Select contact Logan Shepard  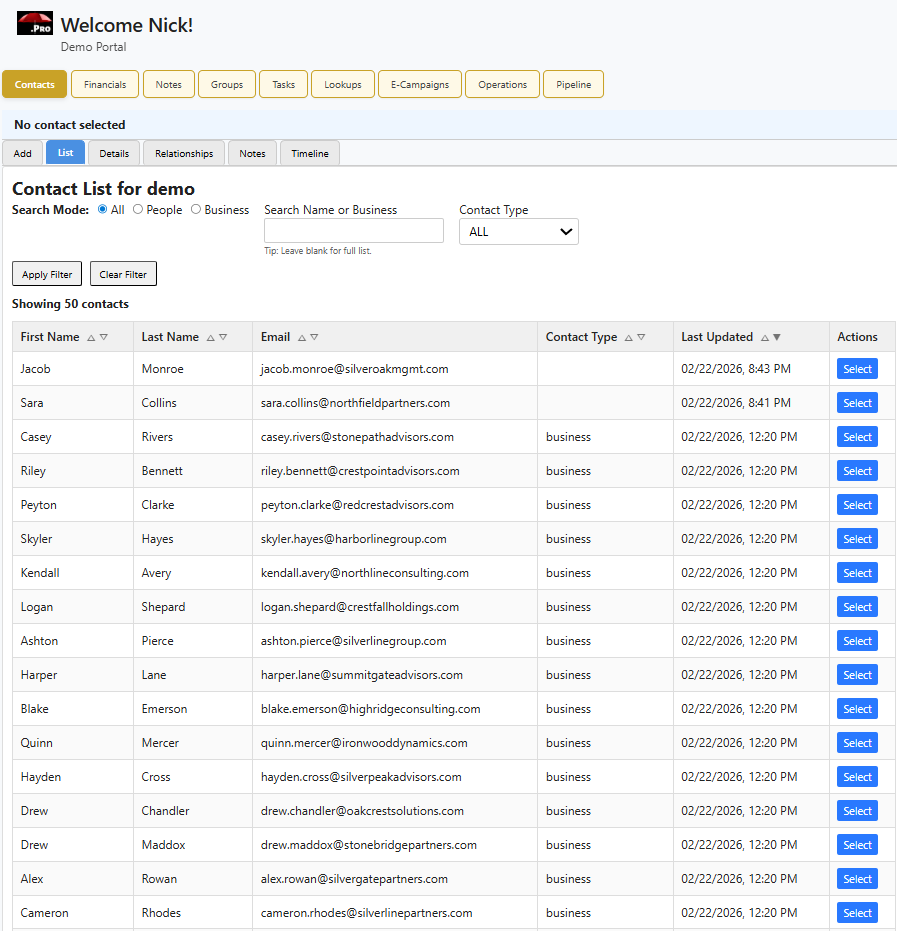click(857, 607)
